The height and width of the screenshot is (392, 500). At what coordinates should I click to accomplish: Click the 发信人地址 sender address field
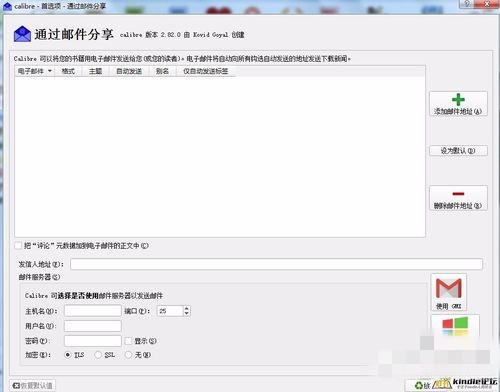coord(276,264)
